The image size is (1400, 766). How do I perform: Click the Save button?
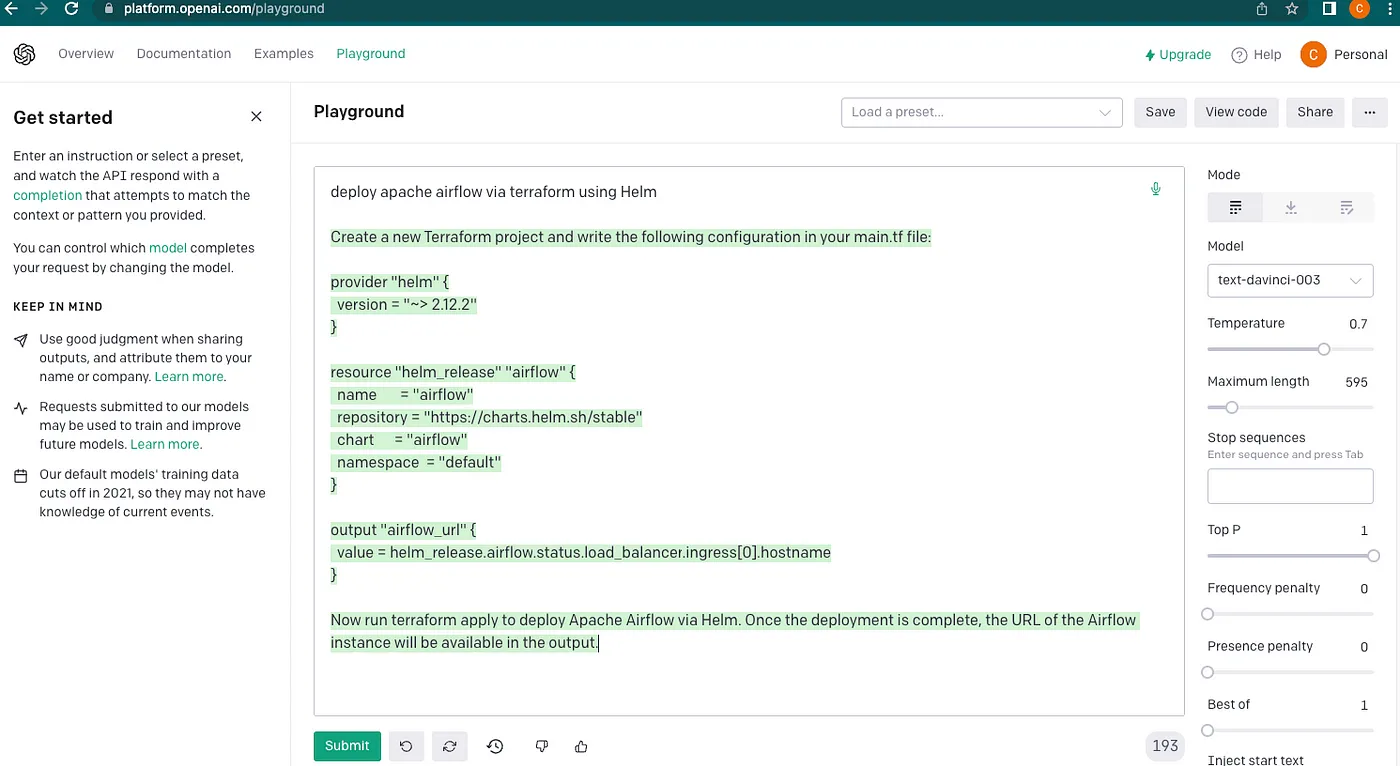tap(1160, 112)
